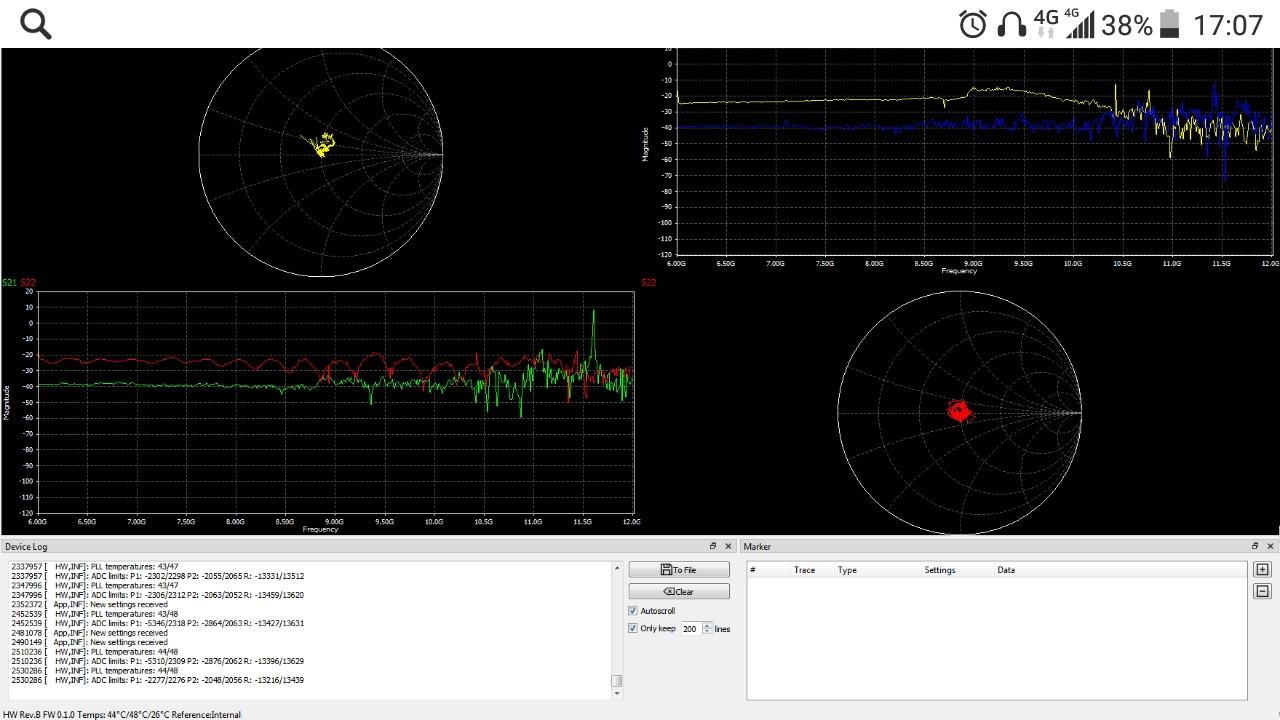Remove marker using the minus icon
Image resolution: width=1280 pixels, height=720 pixels.
[1262, 591]
